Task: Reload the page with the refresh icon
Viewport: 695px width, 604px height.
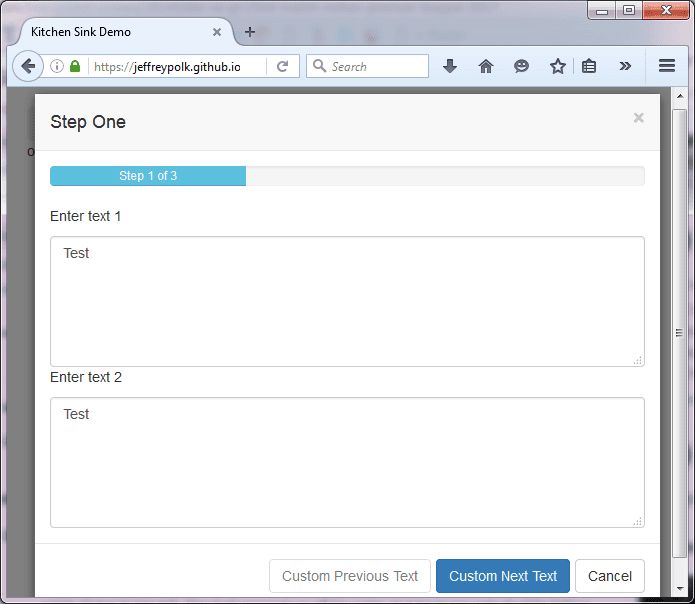Action: point(282,66)
